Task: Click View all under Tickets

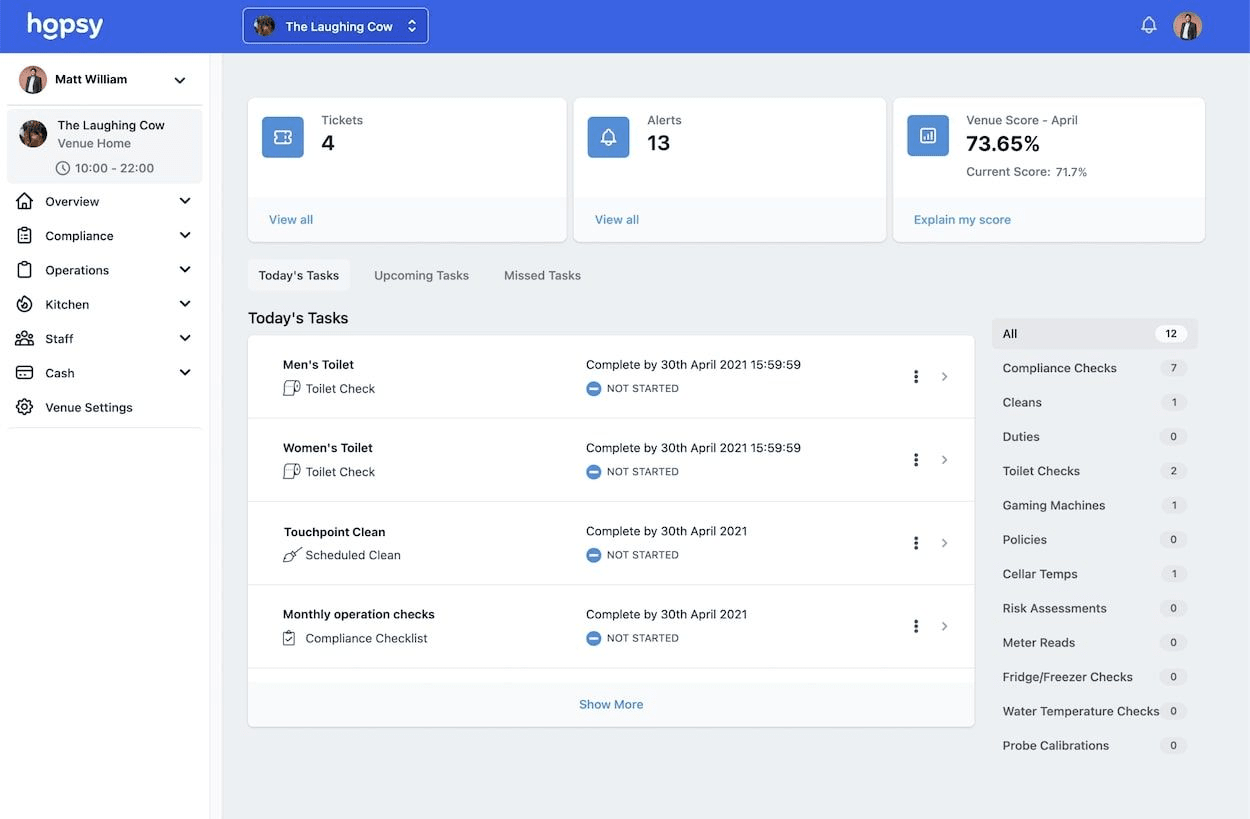Action: pyautogui.click(x=290, y=219)
